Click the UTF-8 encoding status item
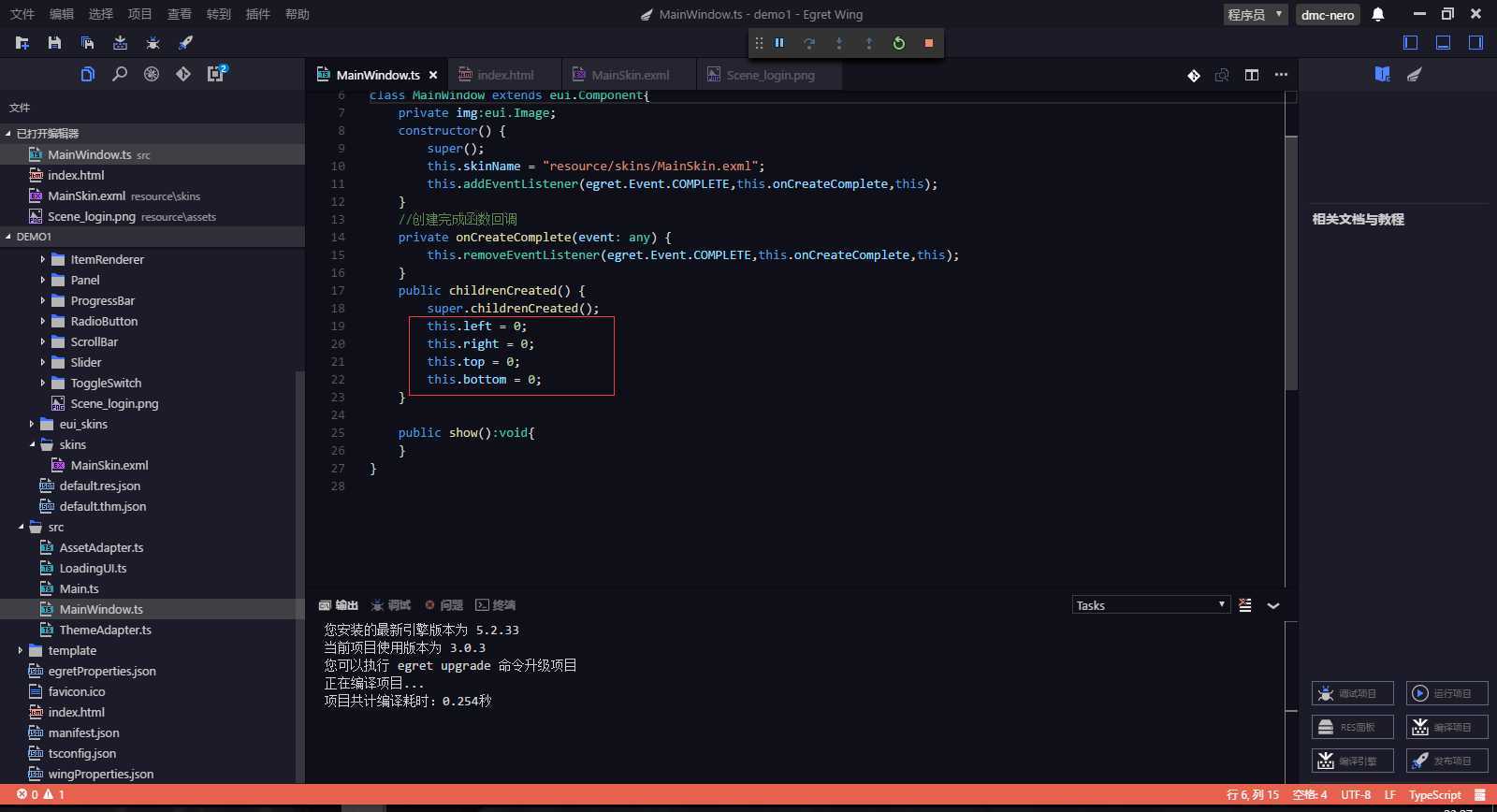This screenshot has height=812, width=1497. point(1356,794)
